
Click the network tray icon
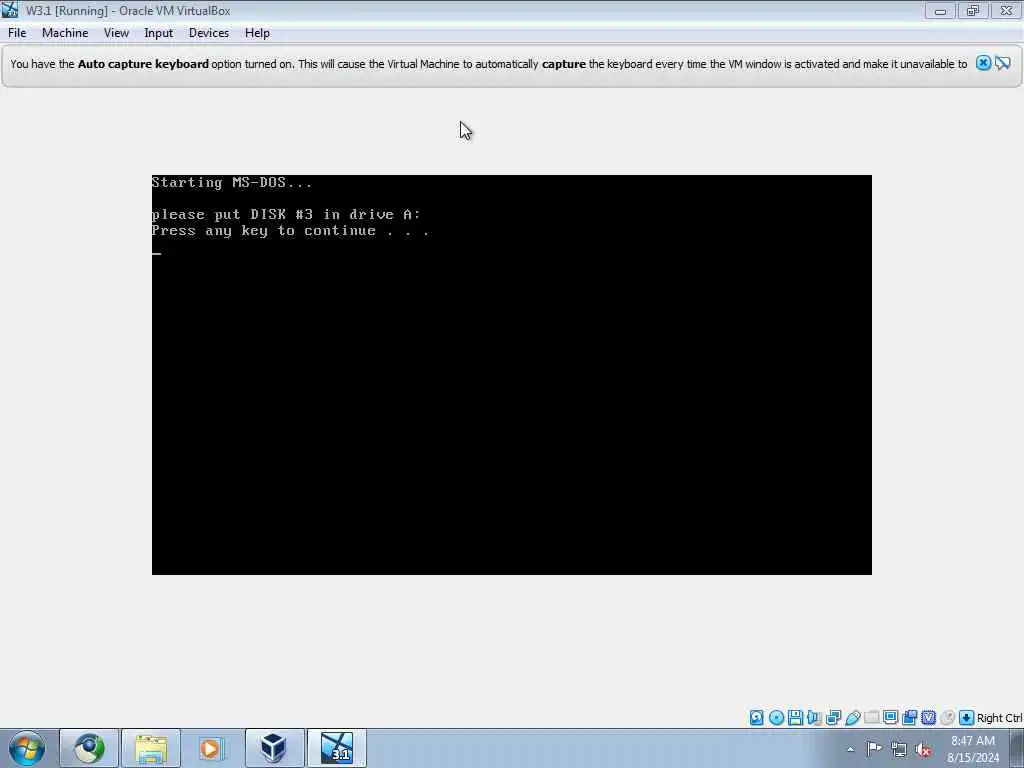(x=899, y=750)
